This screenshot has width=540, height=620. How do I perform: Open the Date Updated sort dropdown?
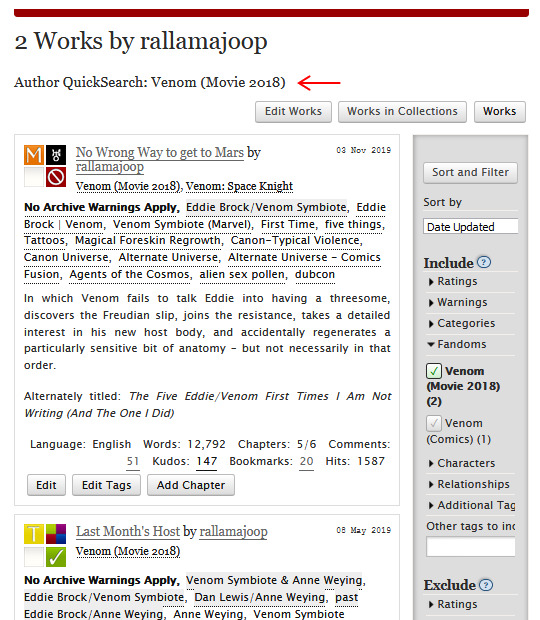pyautogui.click(x=470, y=227)
